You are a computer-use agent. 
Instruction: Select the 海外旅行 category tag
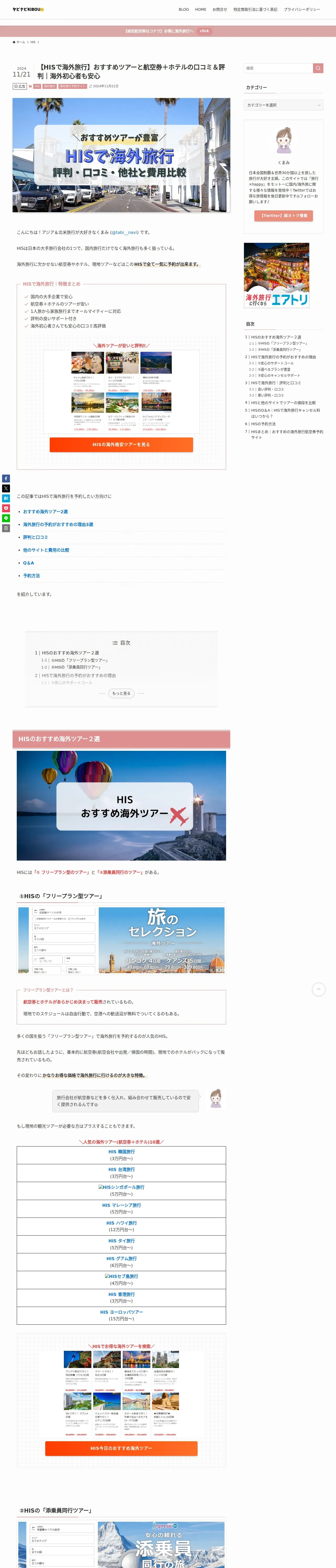click(x=49, y=87)
